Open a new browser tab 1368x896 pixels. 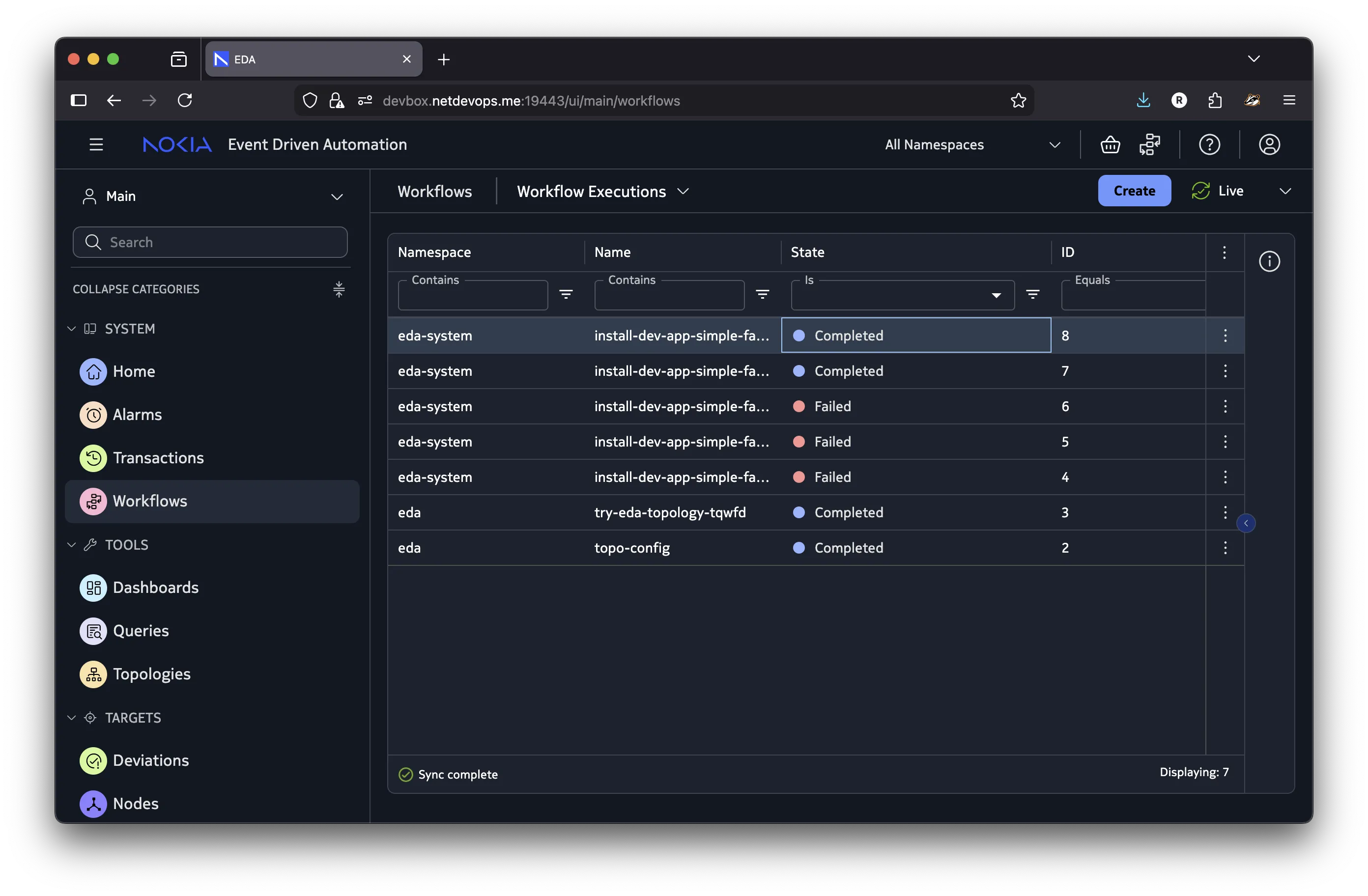[x=443, y=59]
